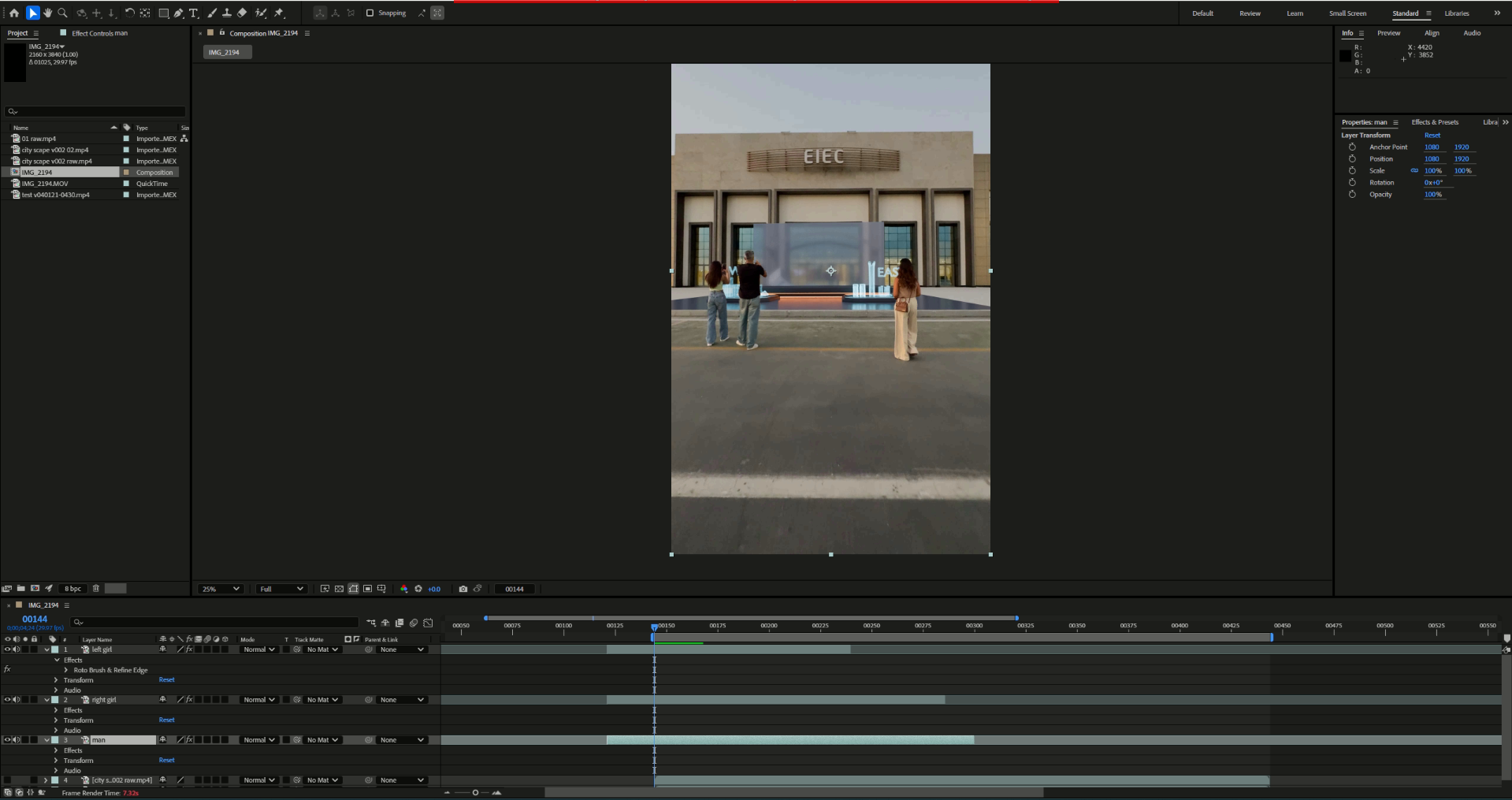
Task: Select the Rotation tool
Action: tap(129, 13)
